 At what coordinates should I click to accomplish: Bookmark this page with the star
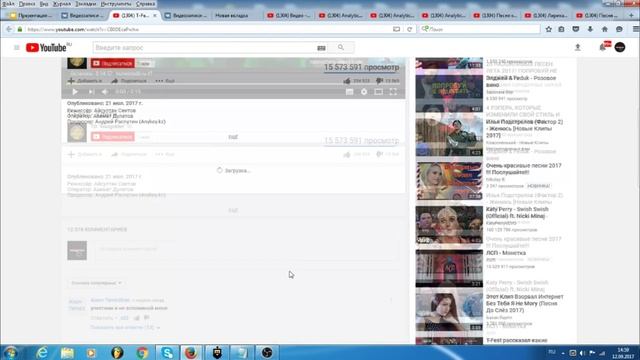point(549,29)
